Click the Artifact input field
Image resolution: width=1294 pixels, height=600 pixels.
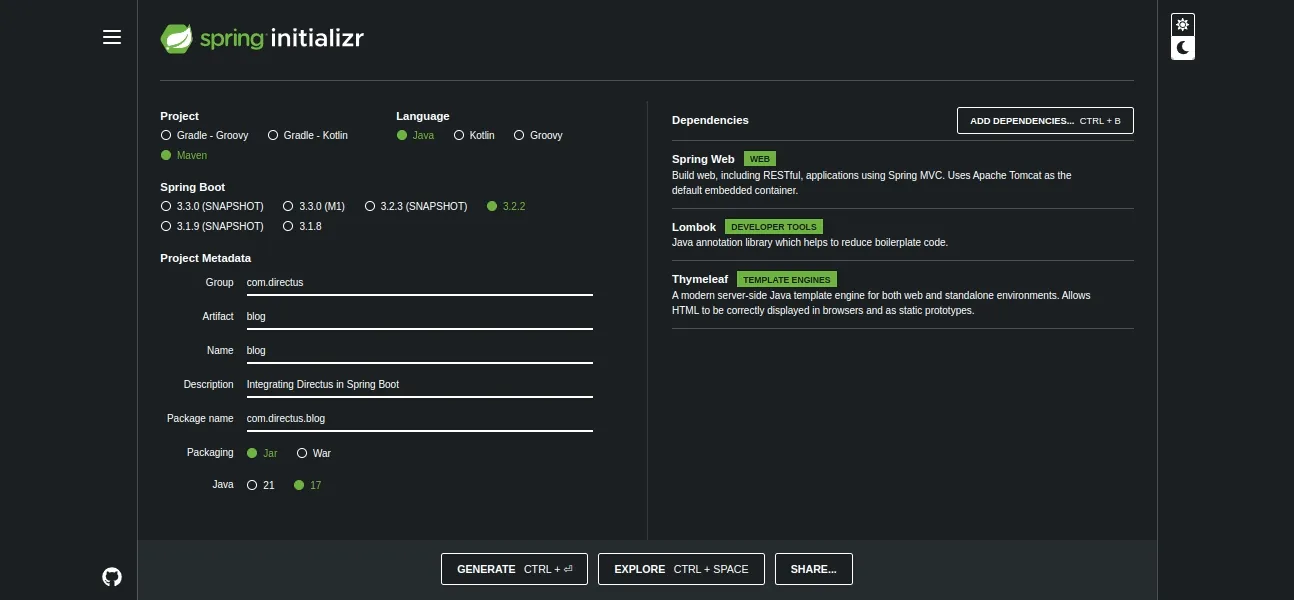[419, 316]
